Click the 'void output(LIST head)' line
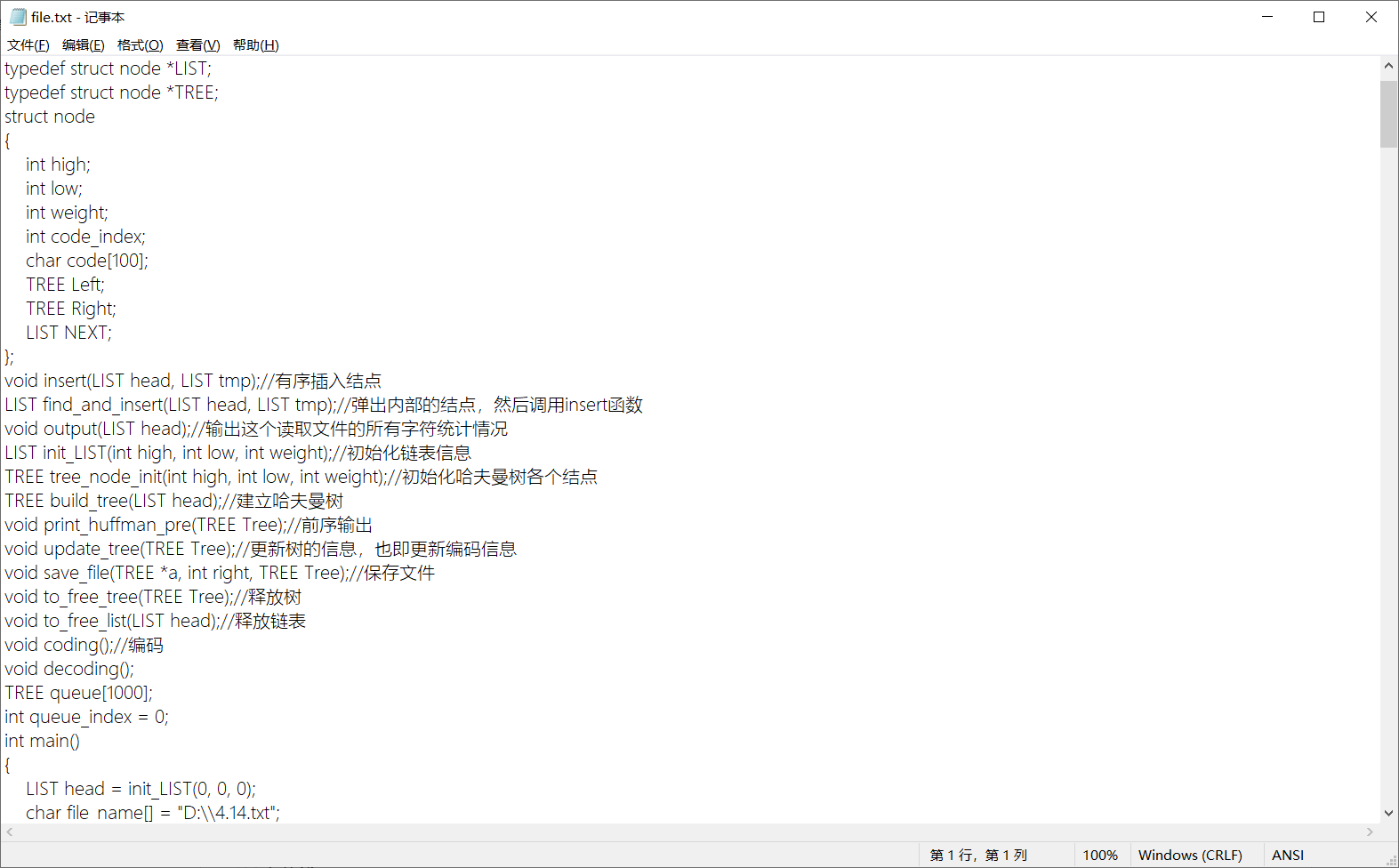1399x868 pixels. point(256,429)
